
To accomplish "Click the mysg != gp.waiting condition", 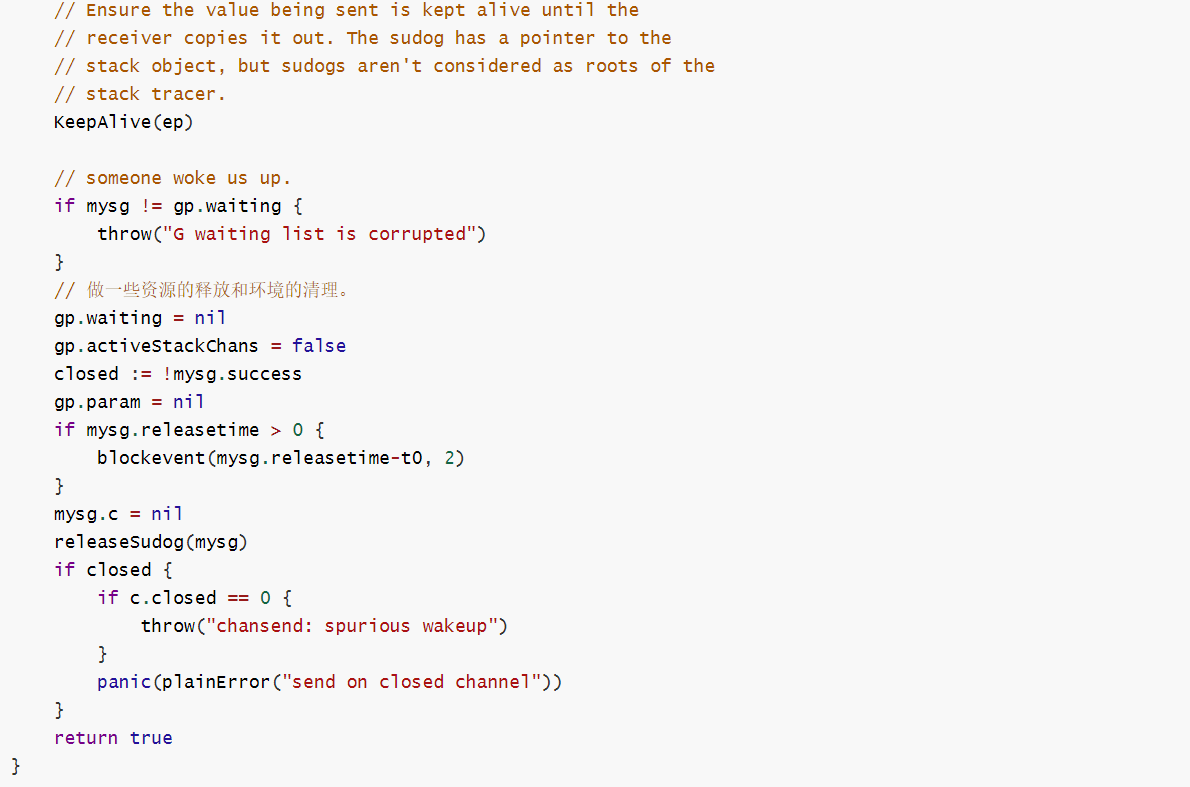I will (x=184, y=206).
